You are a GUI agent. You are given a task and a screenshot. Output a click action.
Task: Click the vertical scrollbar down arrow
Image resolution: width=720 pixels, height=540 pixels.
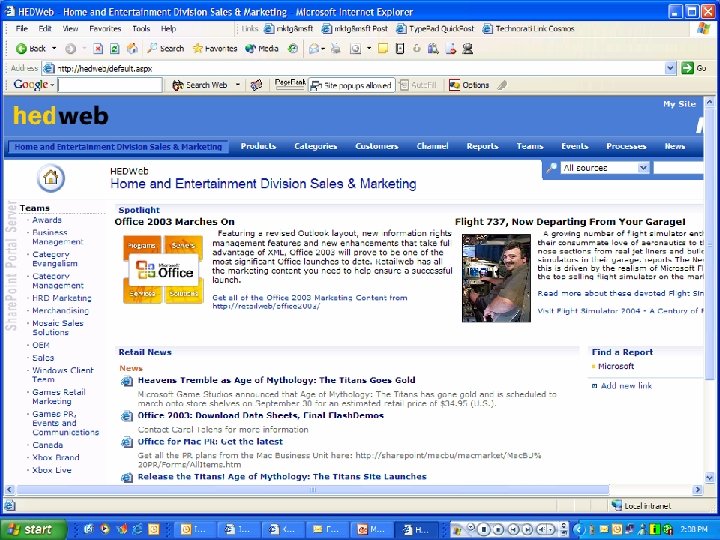[x=709, y=478]
